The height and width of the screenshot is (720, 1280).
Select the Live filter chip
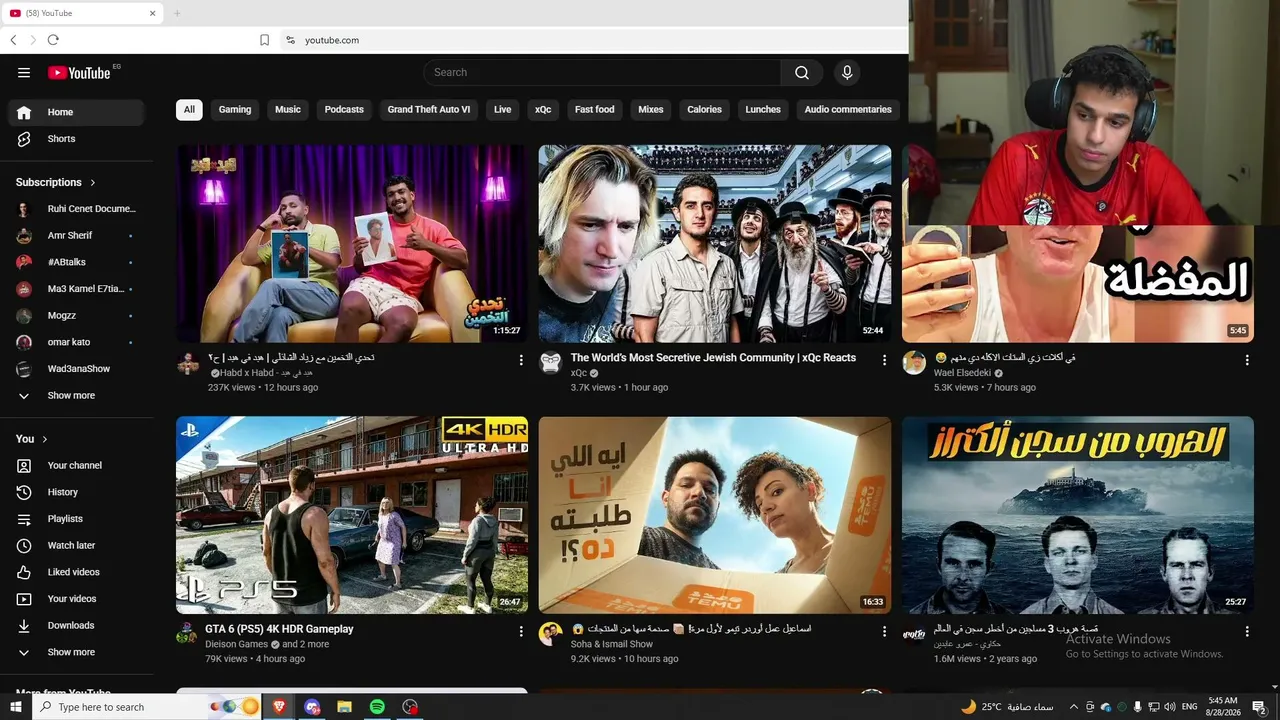503,110
